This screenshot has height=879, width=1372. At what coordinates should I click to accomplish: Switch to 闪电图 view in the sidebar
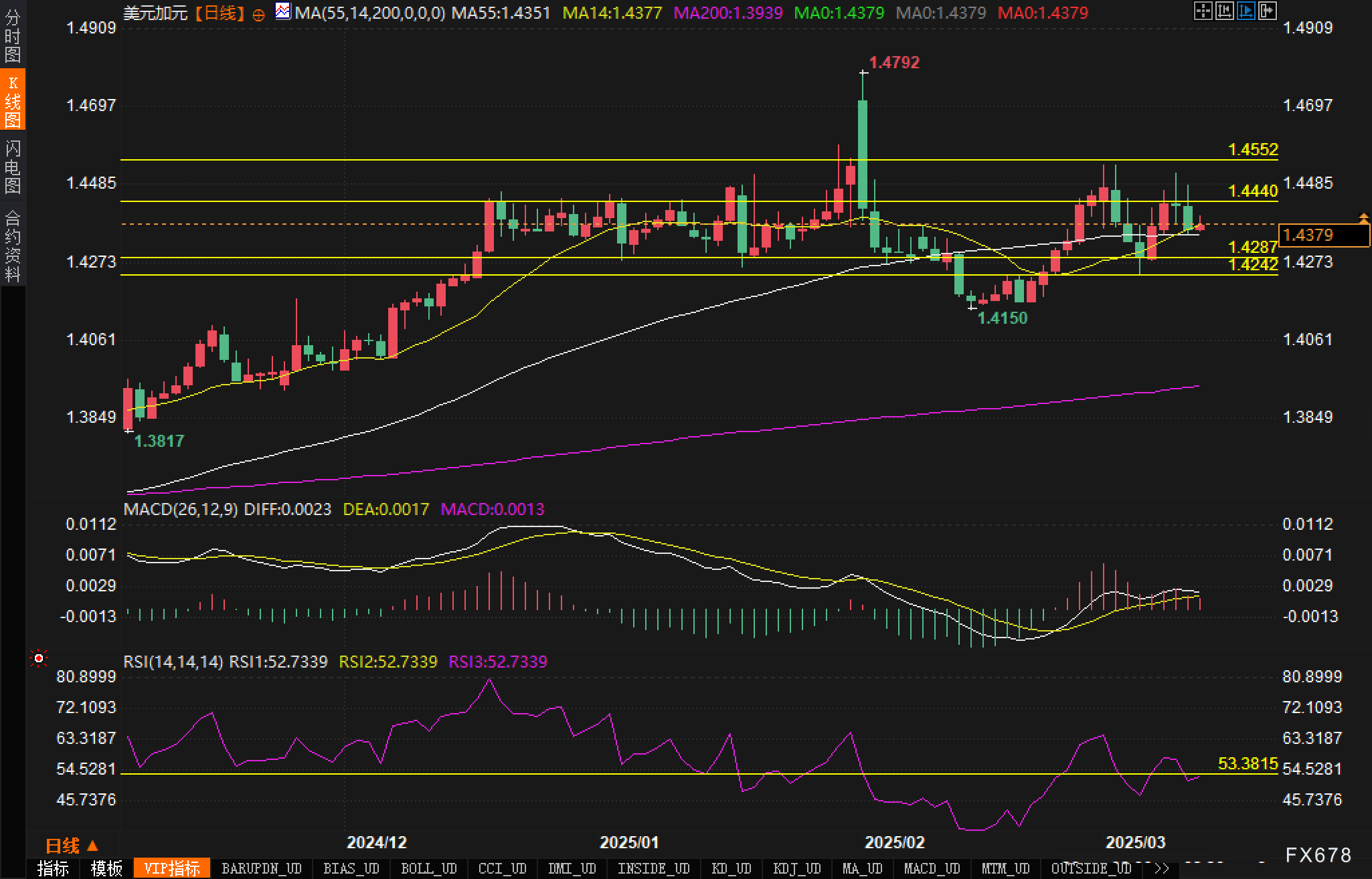click(13, 166)
